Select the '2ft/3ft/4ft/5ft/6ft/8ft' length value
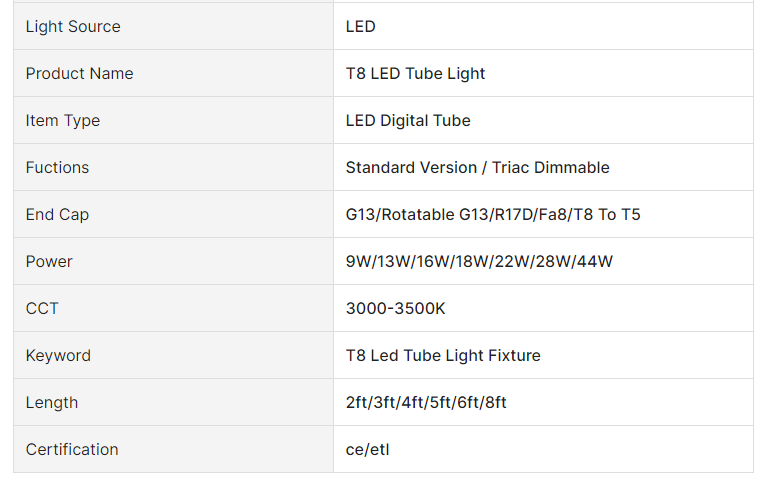Screen dimensions: 774x482 click(426, 403)
